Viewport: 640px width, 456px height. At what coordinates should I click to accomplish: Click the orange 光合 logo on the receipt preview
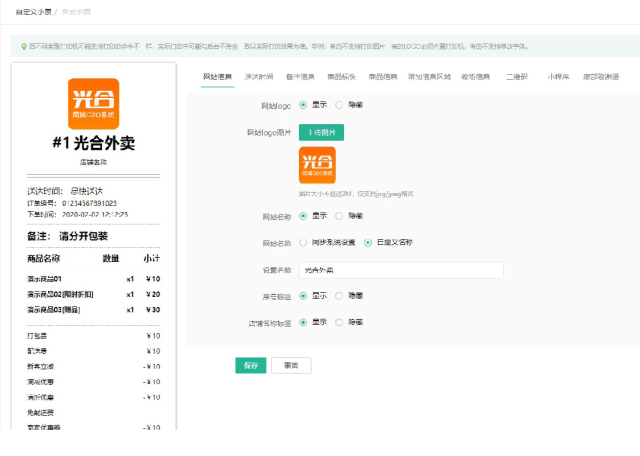(x=93, y=104)
